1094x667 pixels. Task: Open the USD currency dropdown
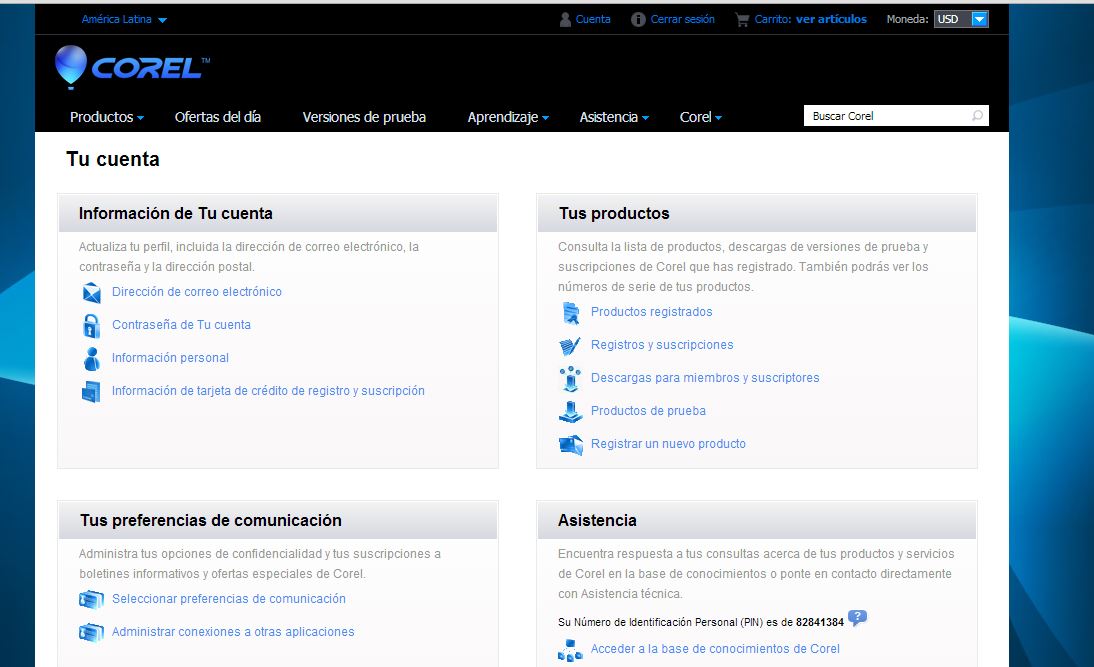pyautogui.click(x=961, y=20)
